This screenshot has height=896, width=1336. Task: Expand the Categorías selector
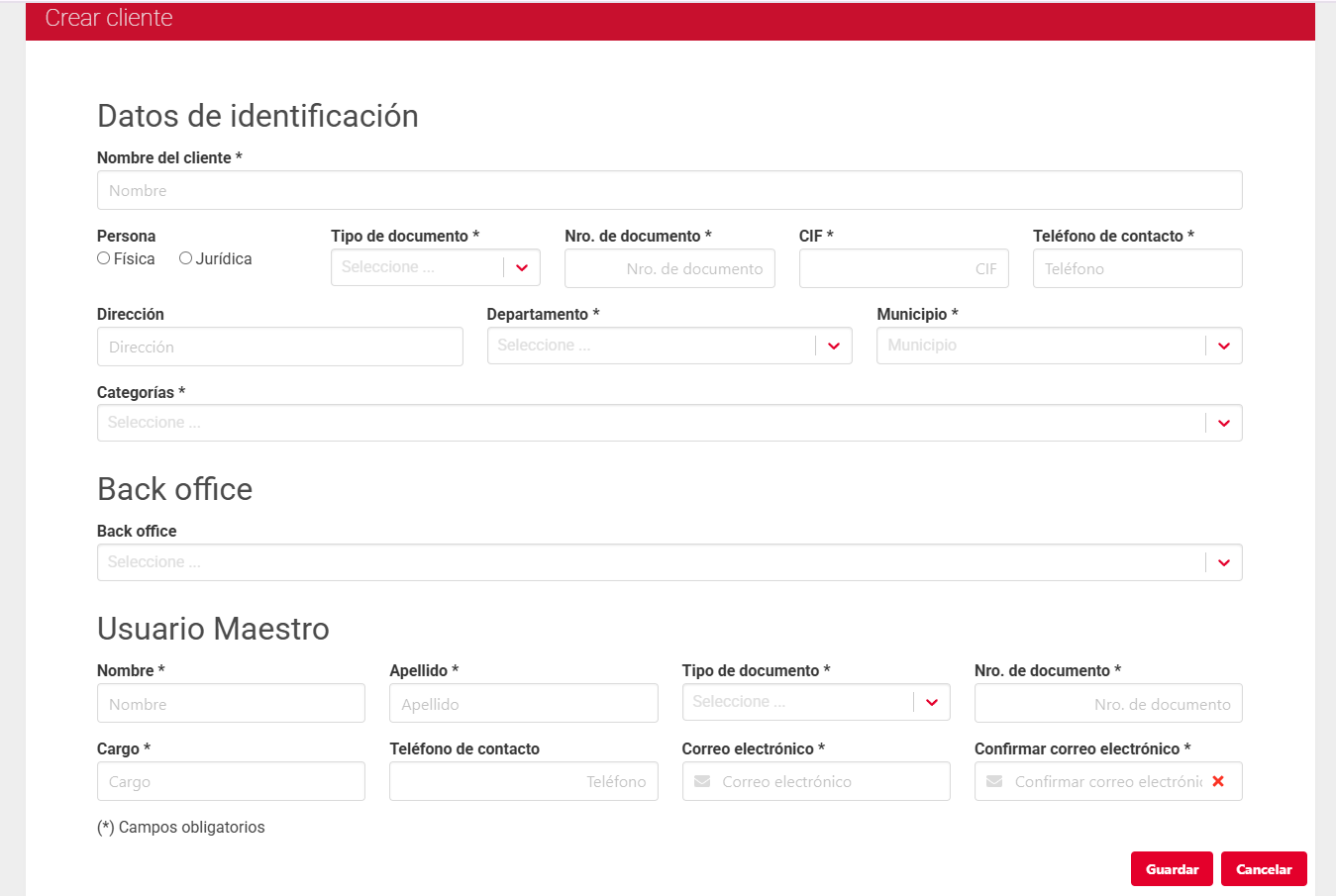pos(1223,423)
